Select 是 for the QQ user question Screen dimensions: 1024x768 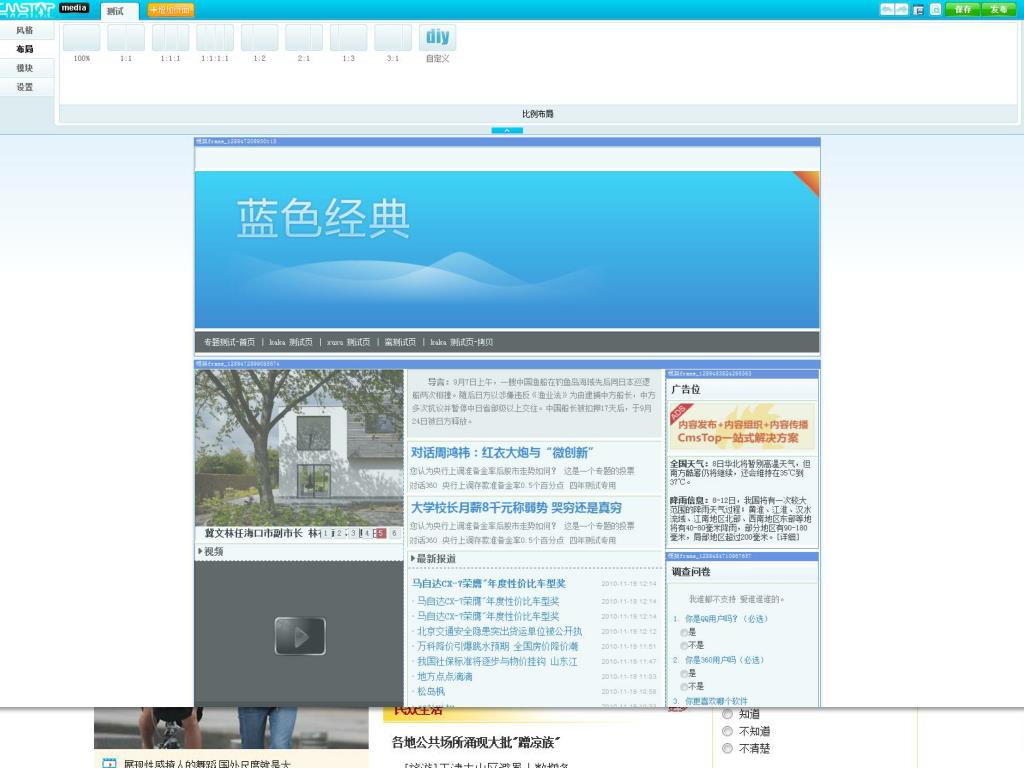point(685,633)
